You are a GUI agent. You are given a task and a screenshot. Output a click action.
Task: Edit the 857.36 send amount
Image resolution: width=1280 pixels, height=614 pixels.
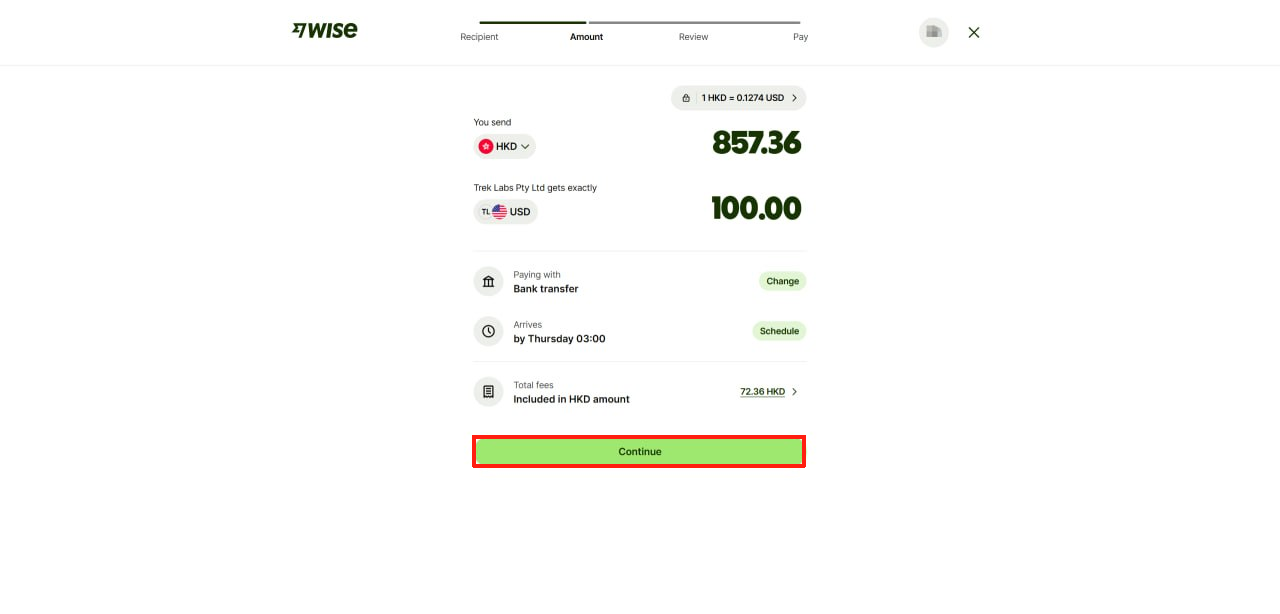point(756,143)
